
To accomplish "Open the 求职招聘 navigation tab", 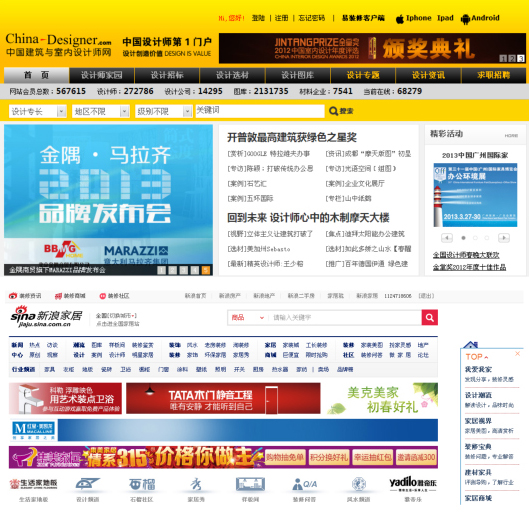I will click(493, 75).
